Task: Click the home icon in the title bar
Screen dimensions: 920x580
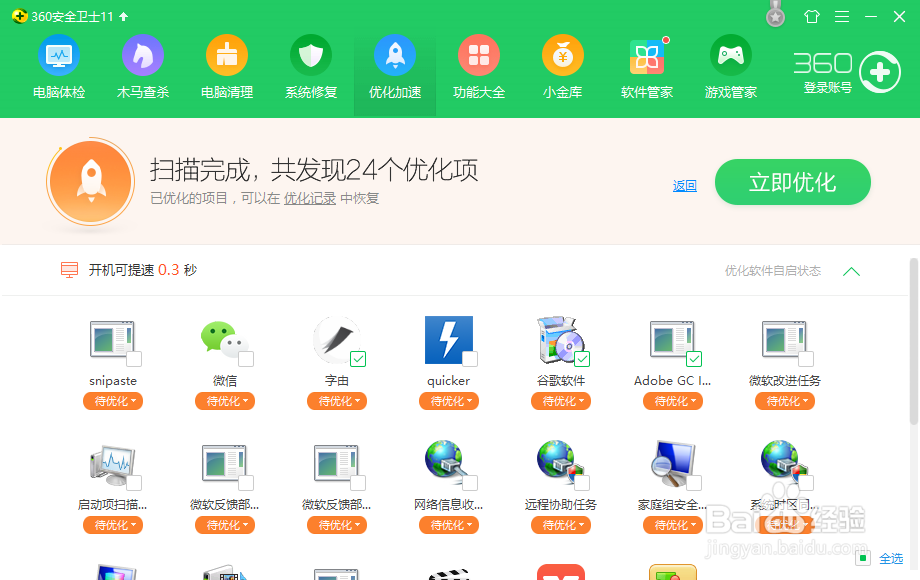Action: click(x=811, y=16)
